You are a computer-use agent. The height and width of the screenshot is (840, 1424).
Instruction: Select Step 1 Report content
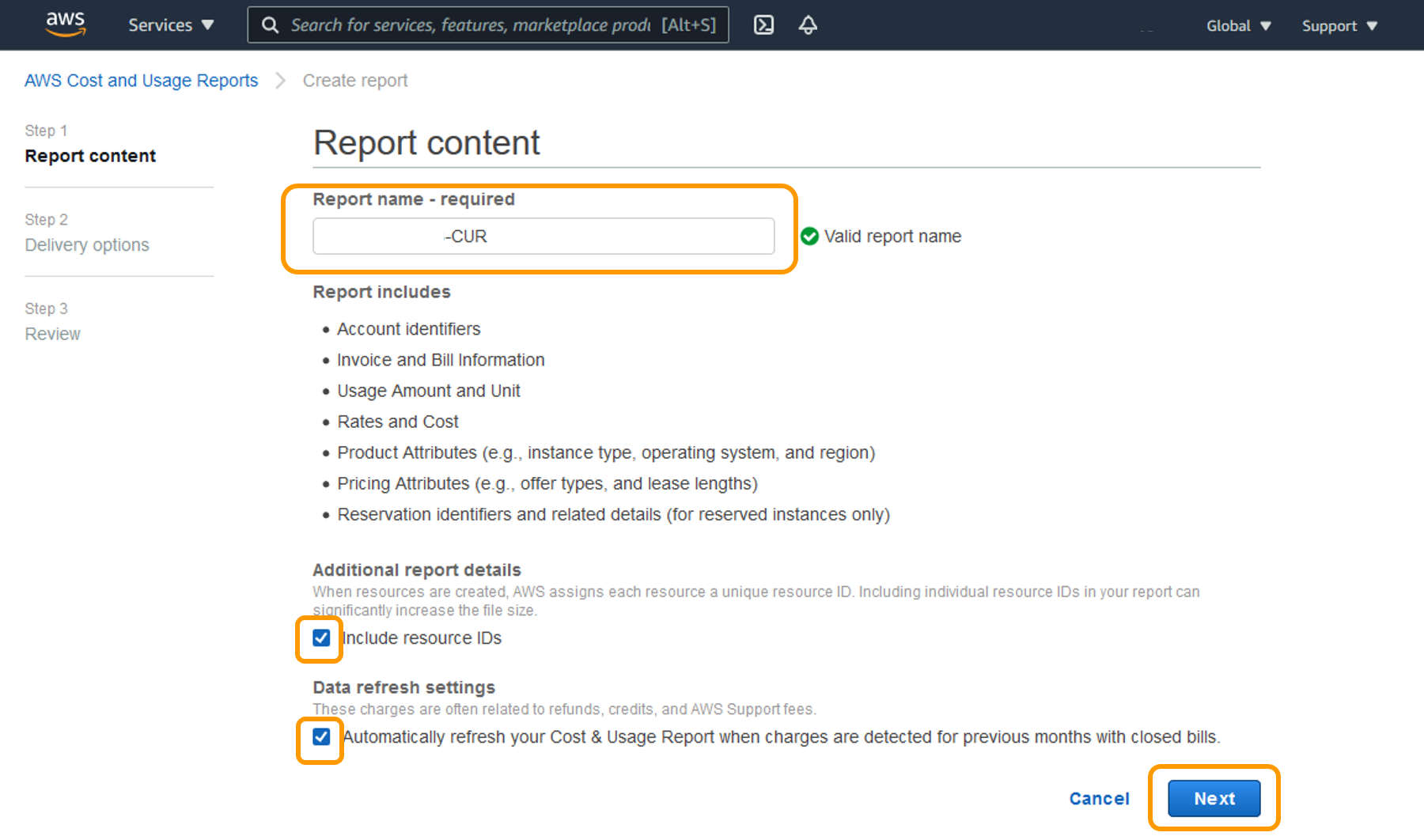(90, 156)
